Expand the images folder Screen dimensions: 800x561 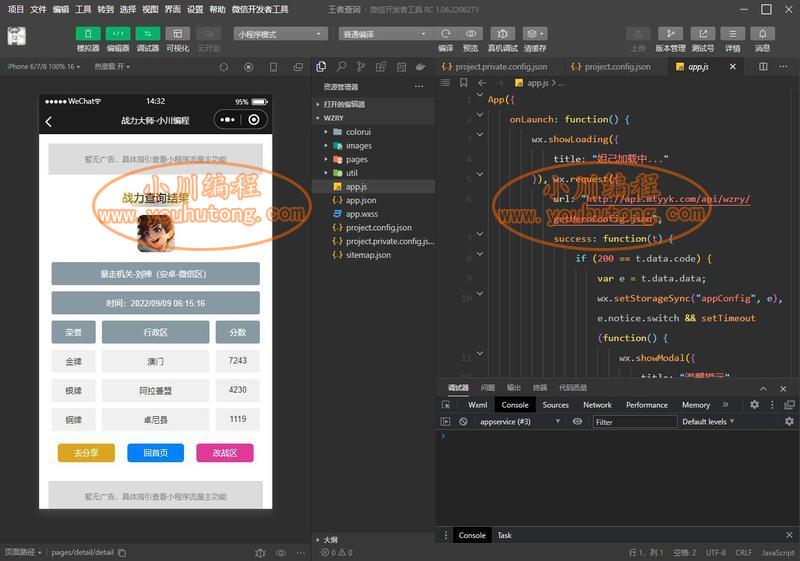[374, 145]
